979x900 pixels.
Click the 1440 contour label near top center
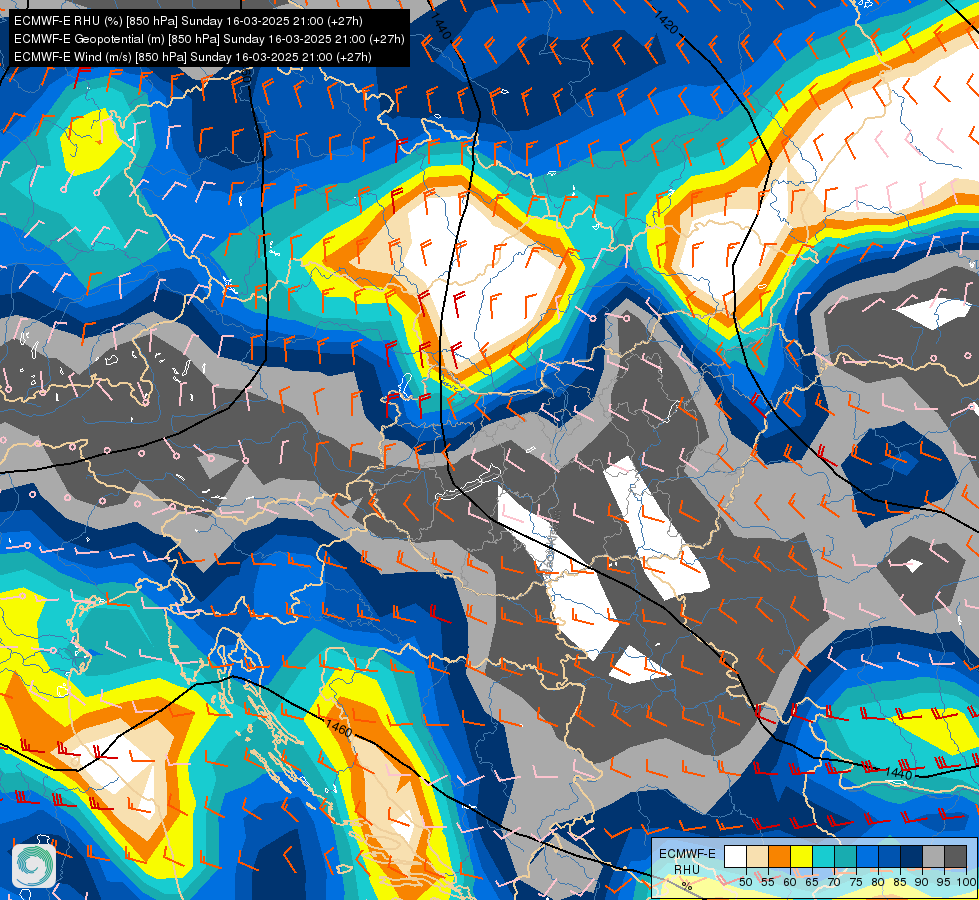coord(440,27)
